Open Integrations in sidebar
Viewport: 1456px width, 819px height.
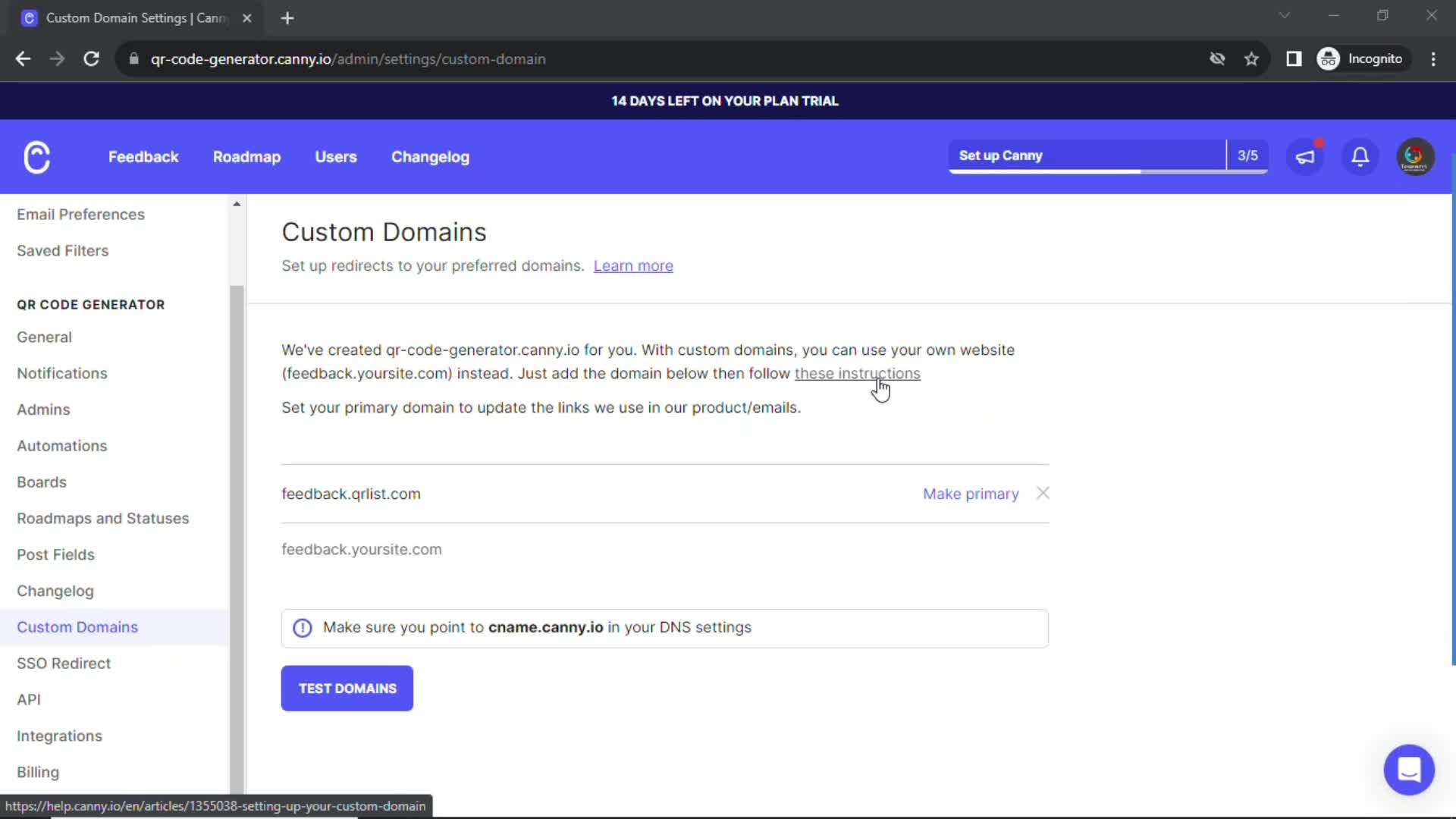[59, 736]
